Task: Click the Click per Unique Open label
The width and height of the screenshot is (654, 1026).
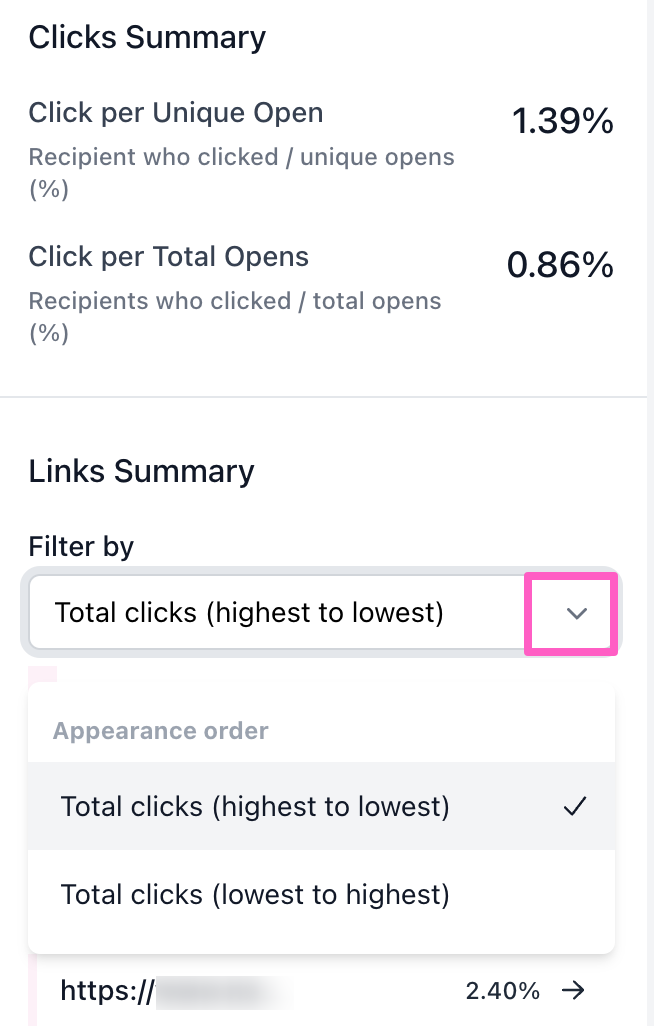Action: coord(176,113)
